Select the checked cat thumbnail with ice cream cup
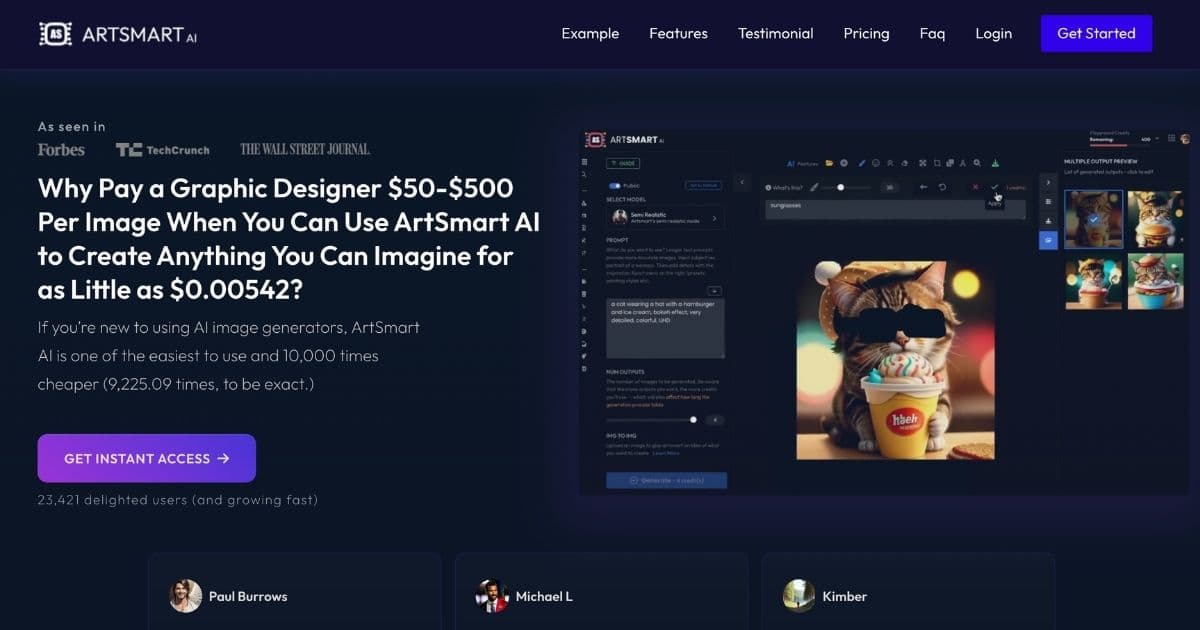Viewport: 1200px width, 630px height. (1093, 218)
